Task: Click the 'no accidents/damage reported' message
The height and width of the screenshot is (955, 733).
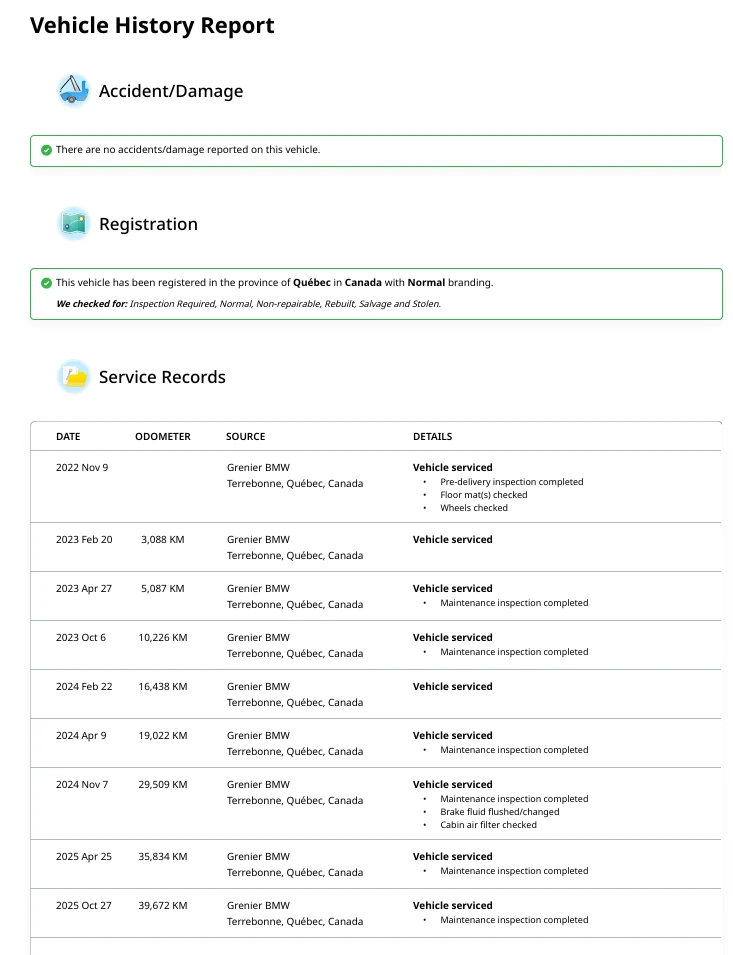Action: tap(188, 150)
